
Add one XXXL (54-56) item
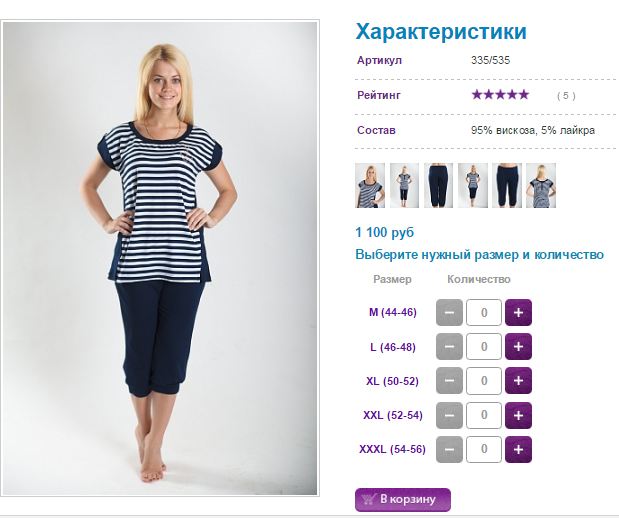coord(518,449)
